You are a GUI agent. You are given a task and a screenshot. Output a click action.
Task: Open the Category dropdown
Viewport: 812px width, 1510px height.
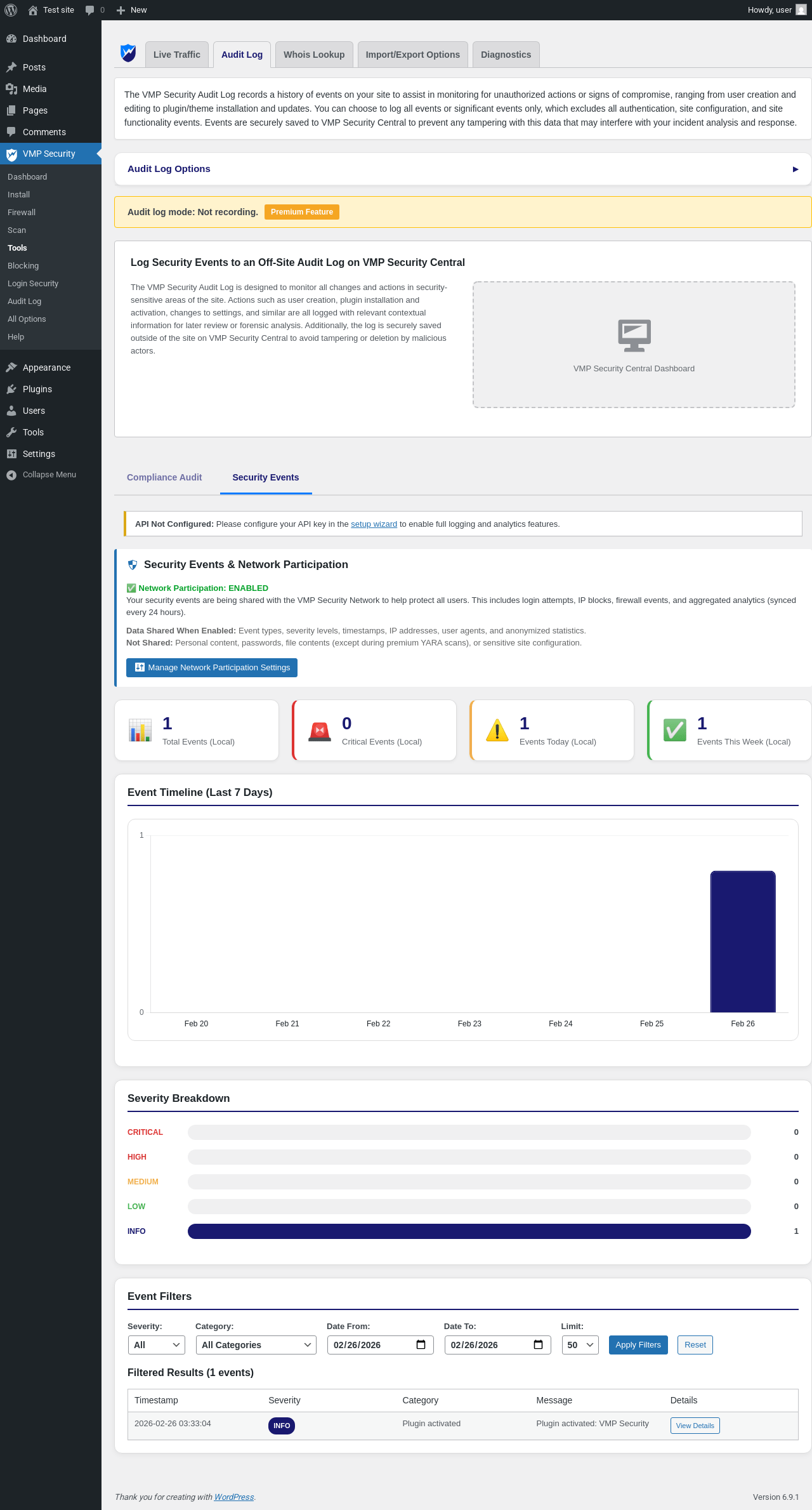point(256,1345)
